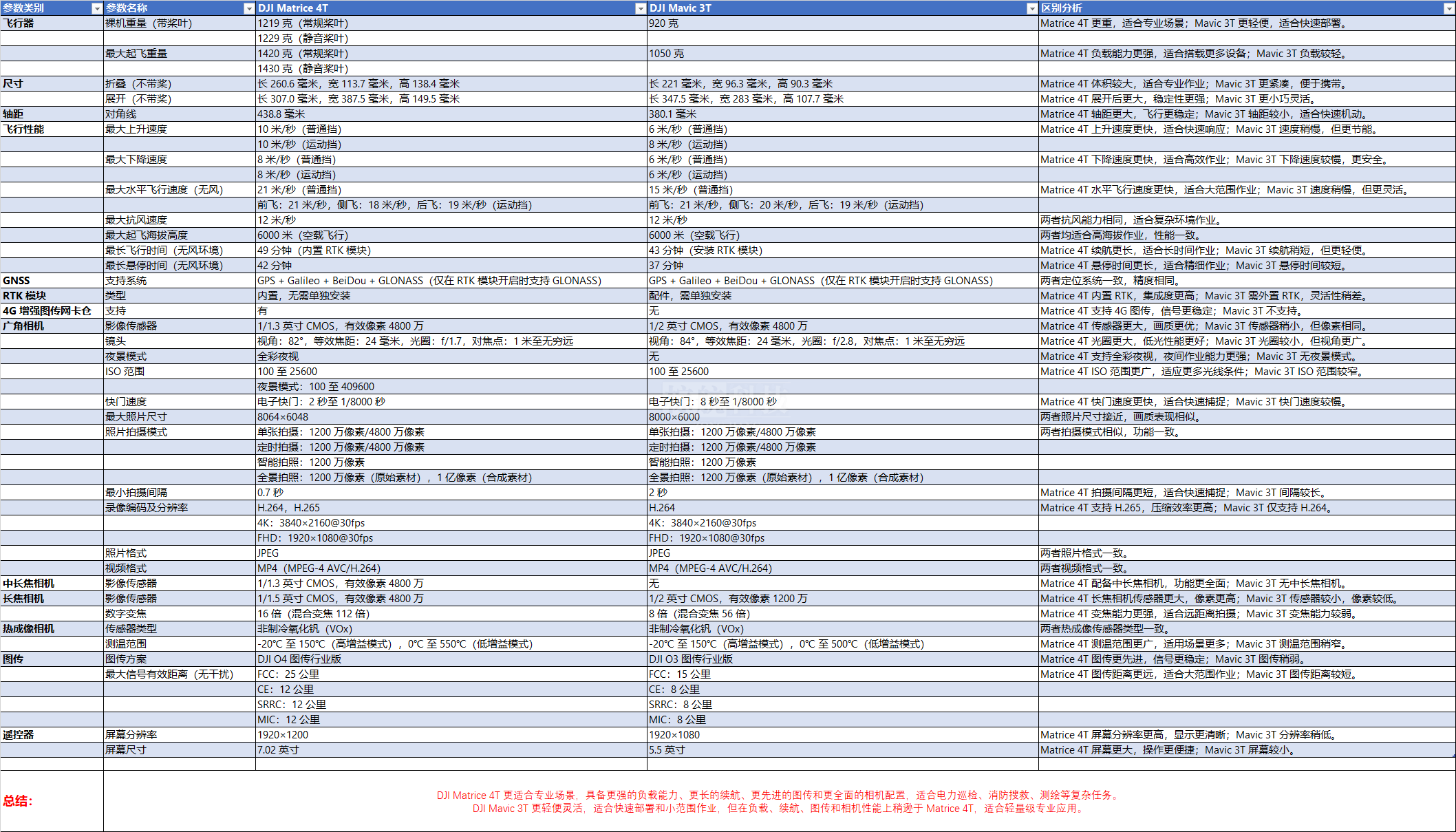The image size is (1456, 832).
Task: Click the cell '42 分钟'
Action: pos(451,266)
